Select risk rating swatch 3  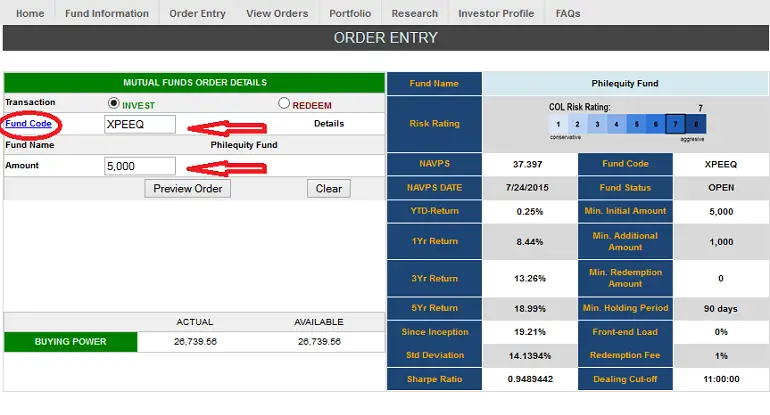coord(597,124)
